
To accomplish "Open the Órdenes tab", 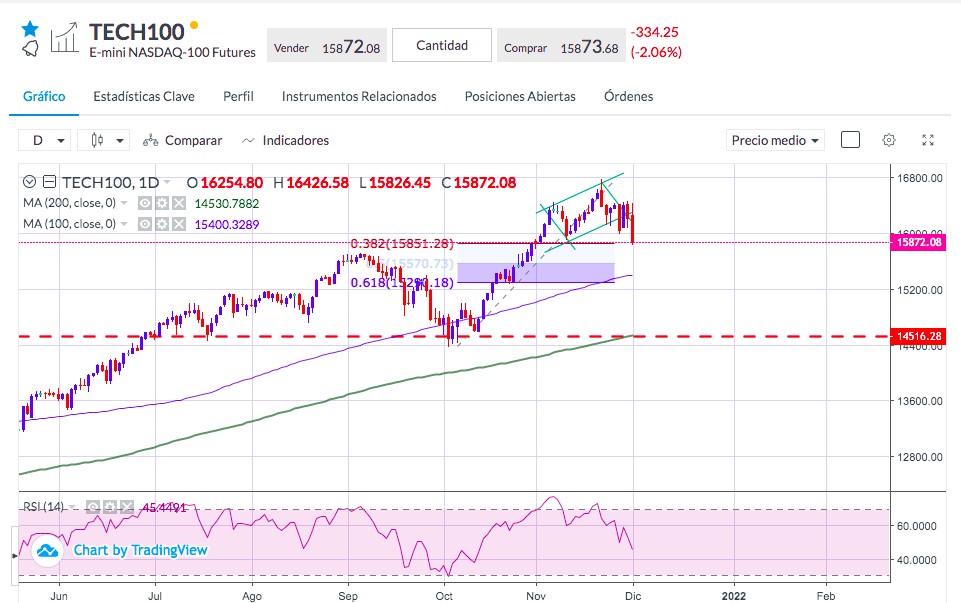I will click(x=629, y=96).
